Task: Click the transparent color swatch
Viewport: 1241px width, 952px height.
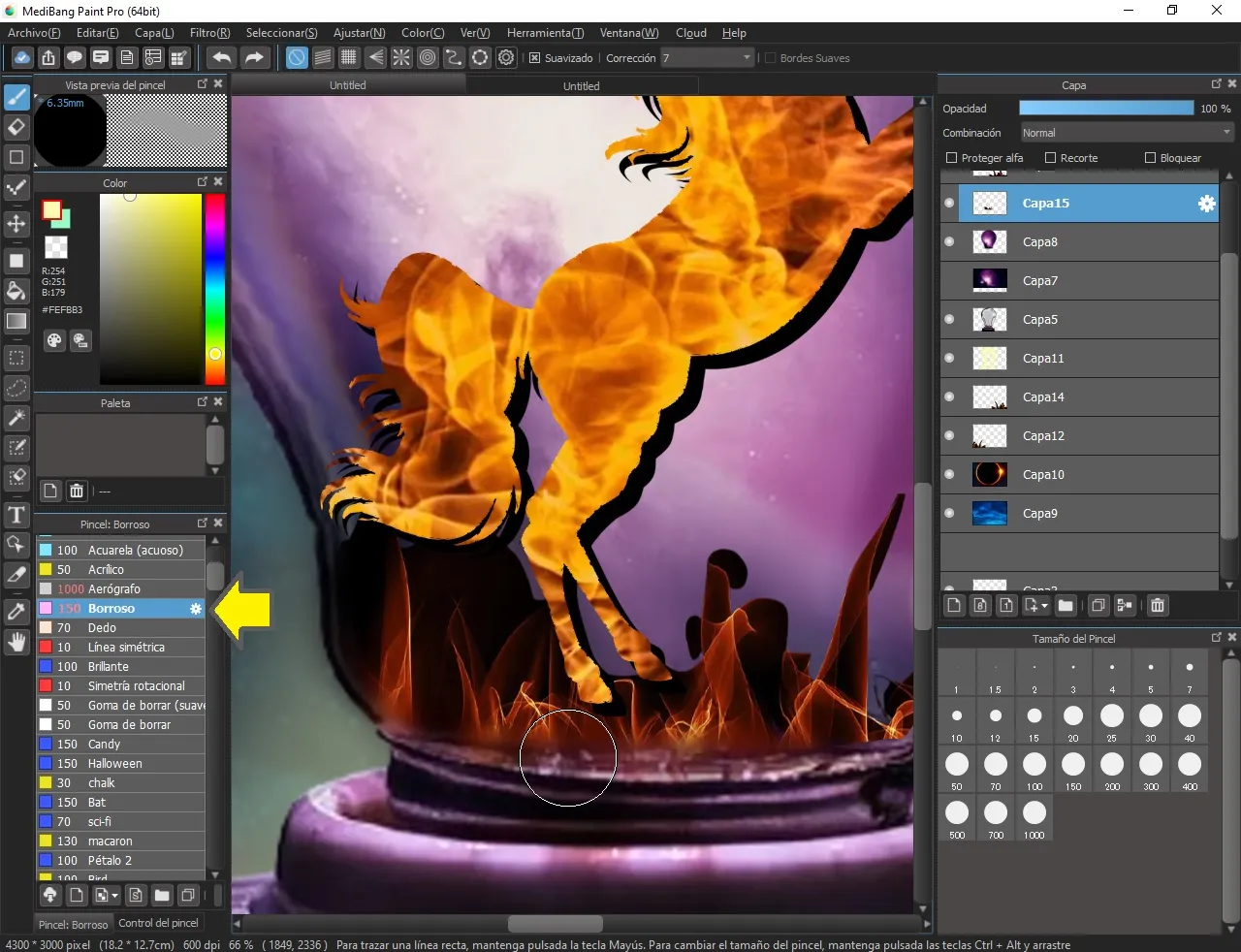Action: click(56, 246)
